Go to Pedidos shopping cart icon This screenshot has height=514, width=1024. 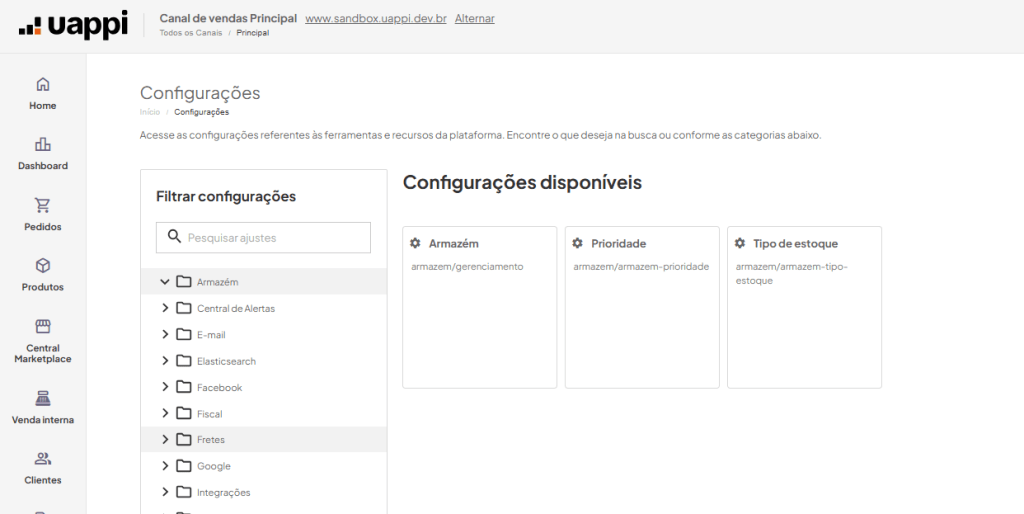click(42, 205)
